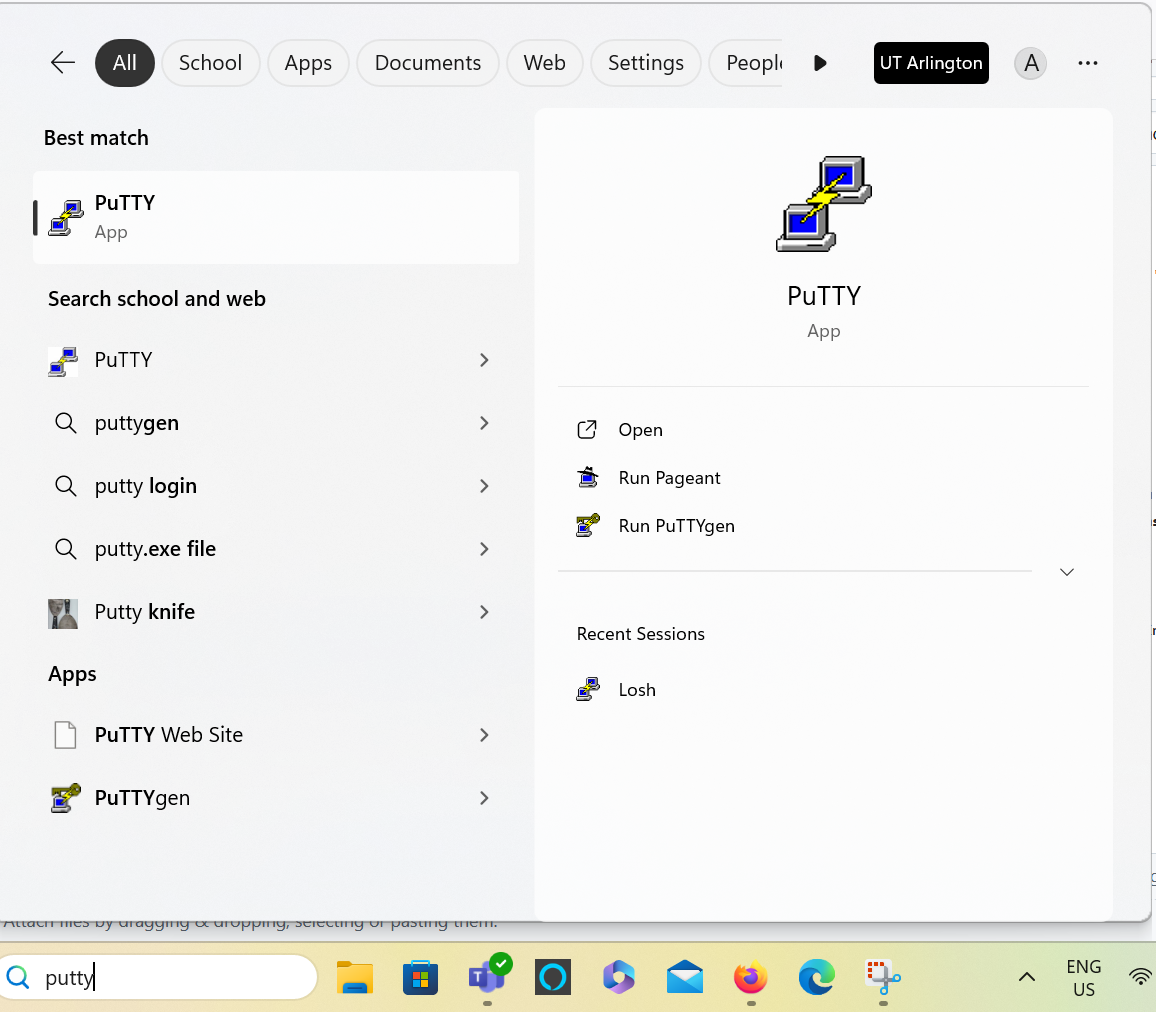Open File Explorer from the taskbar
Viewport: 1156px width, 1012px height.
pyautogui.click(x=355, y=977)
